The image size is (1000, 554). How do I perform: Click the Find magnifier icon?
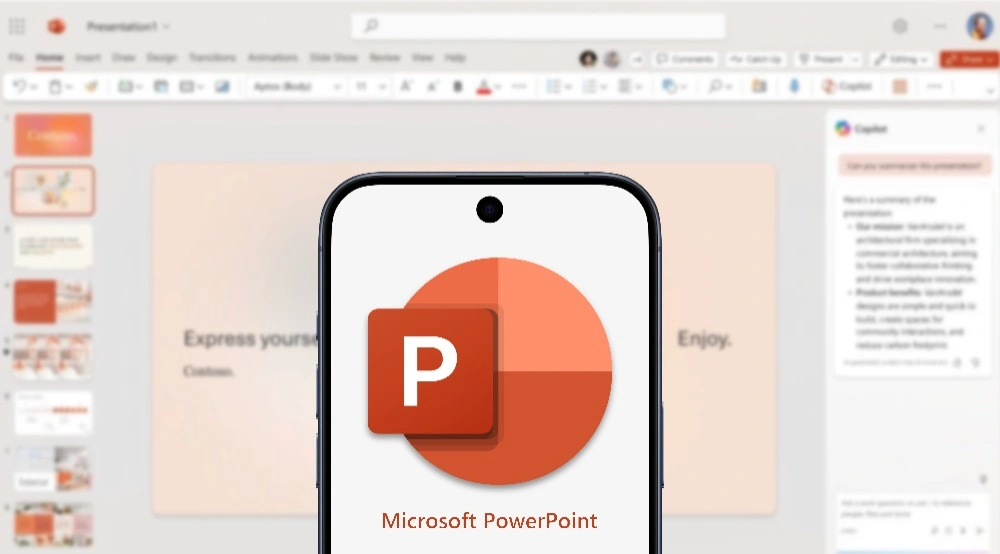click(716, 86)
